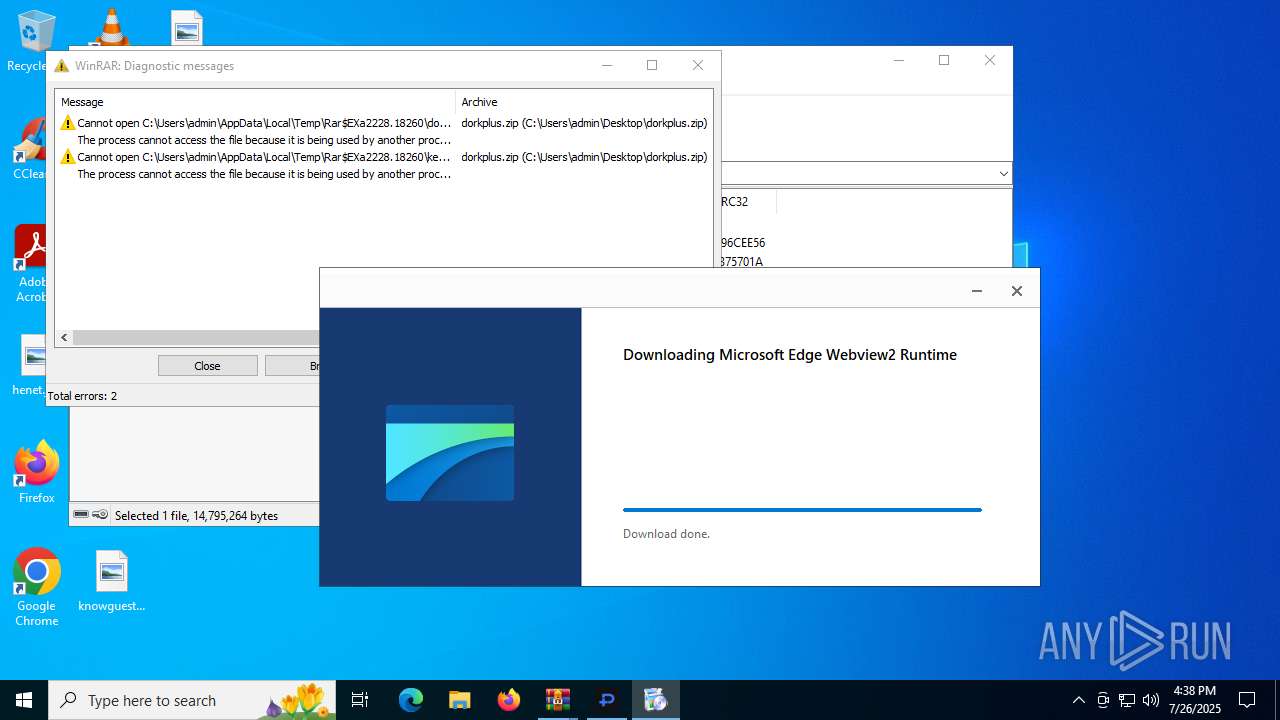1280x720 pixels.
Task: Maximize the background WinRAR main window
Action: [943, 60]
